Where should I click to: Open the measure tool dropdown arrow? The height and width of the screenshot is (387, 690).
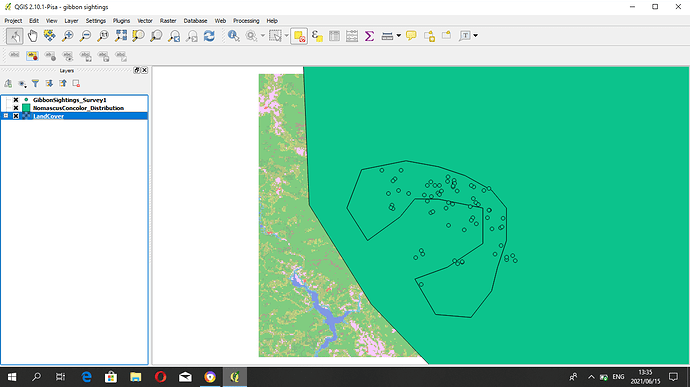click(398, 36)
